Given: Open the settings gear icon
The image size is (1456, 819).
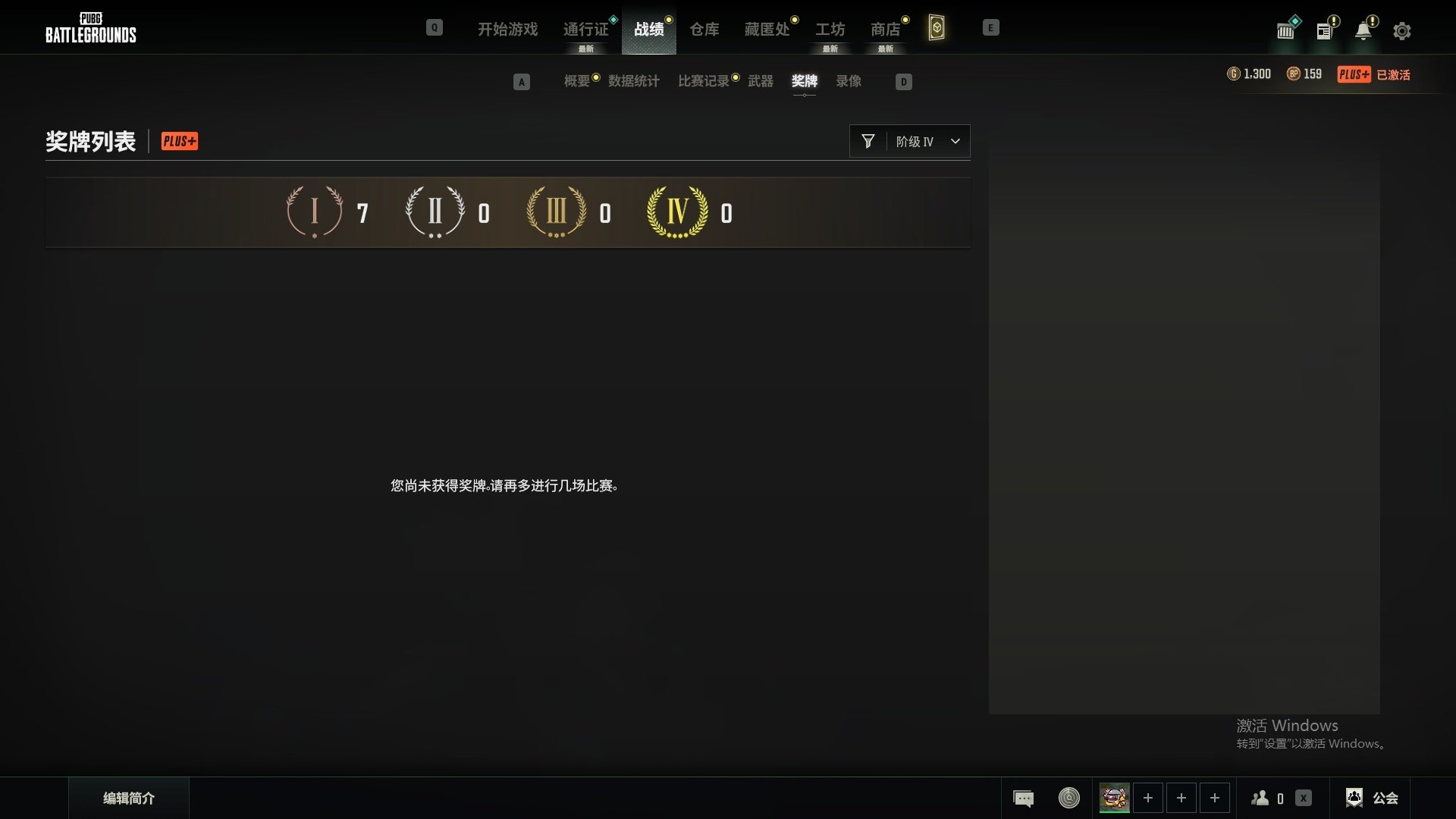Looking at the screenshot, I should pos(1401,31).
